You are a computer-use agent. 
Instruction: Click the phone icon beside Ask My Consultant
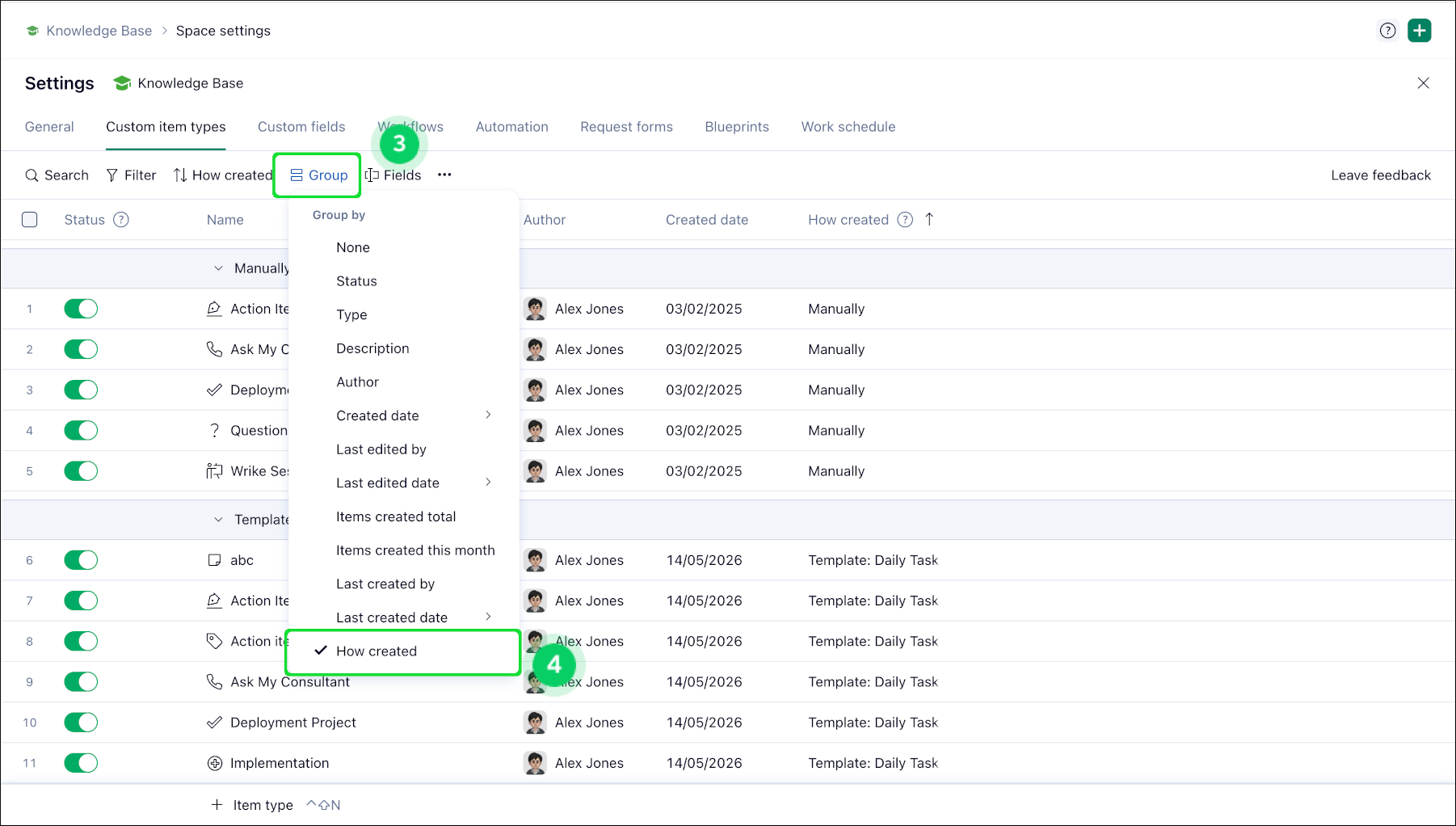click(214, 682)
